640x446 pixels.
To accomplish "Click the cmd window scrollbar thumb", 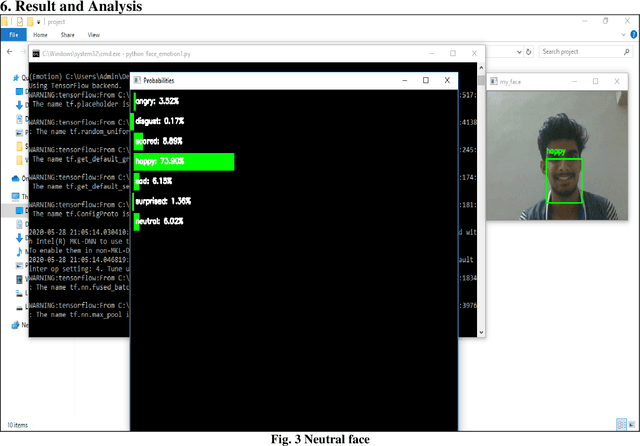I will (481, 80).
